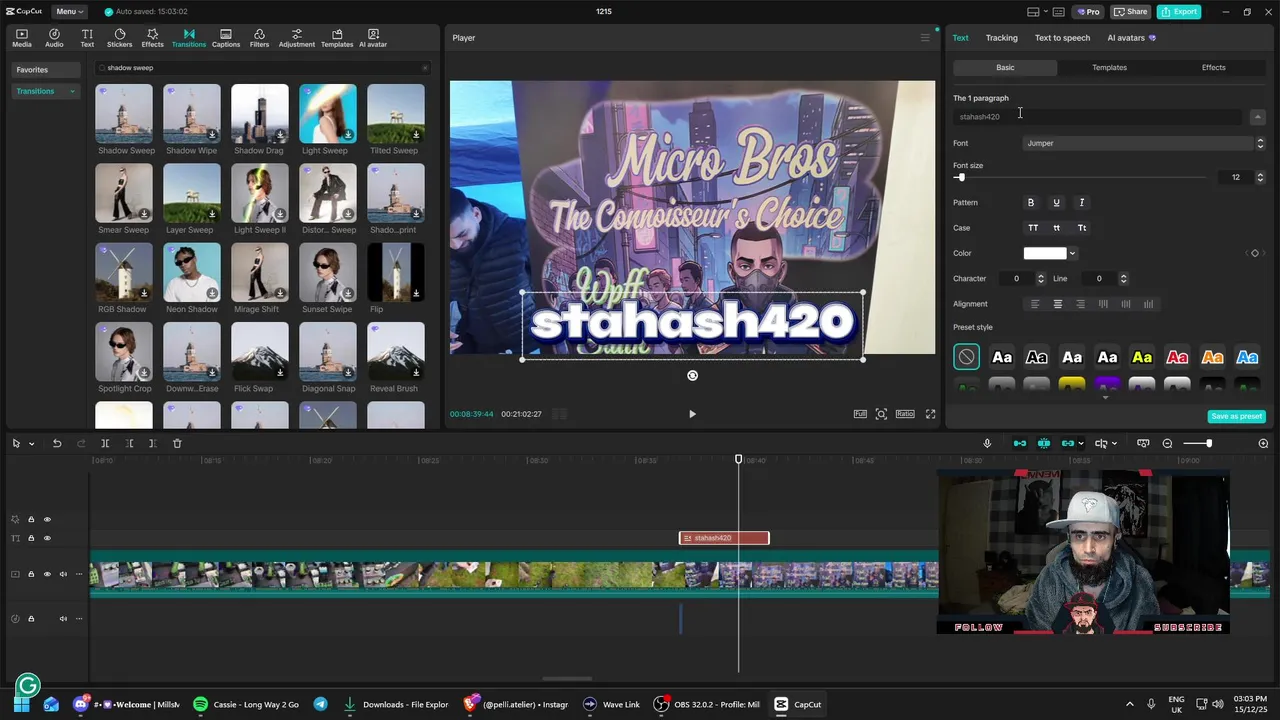Open the Filters panel
This screenshot has width=1280, height=720.
coord(259,38)
